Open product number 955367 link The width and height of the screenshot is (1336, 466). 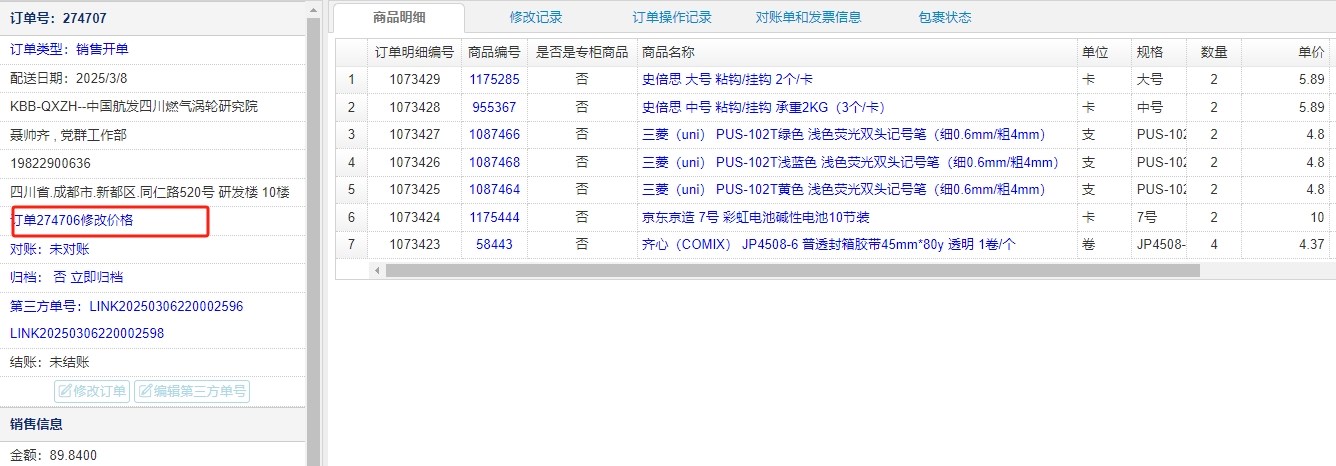(494, 107)
